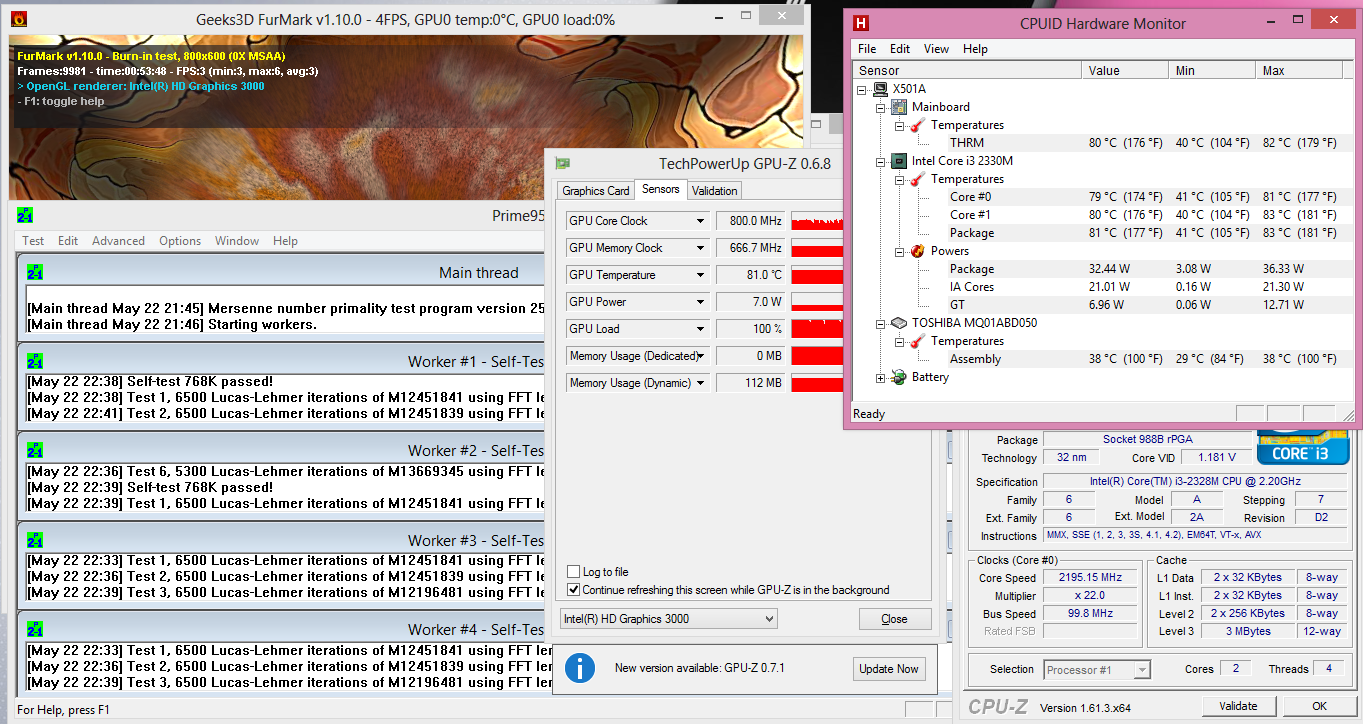Open the Intel HD Graphics 3000 device selector
The width and height of the screenshot is (1363, 724).
pyautogui.click(x=669, y=619)
